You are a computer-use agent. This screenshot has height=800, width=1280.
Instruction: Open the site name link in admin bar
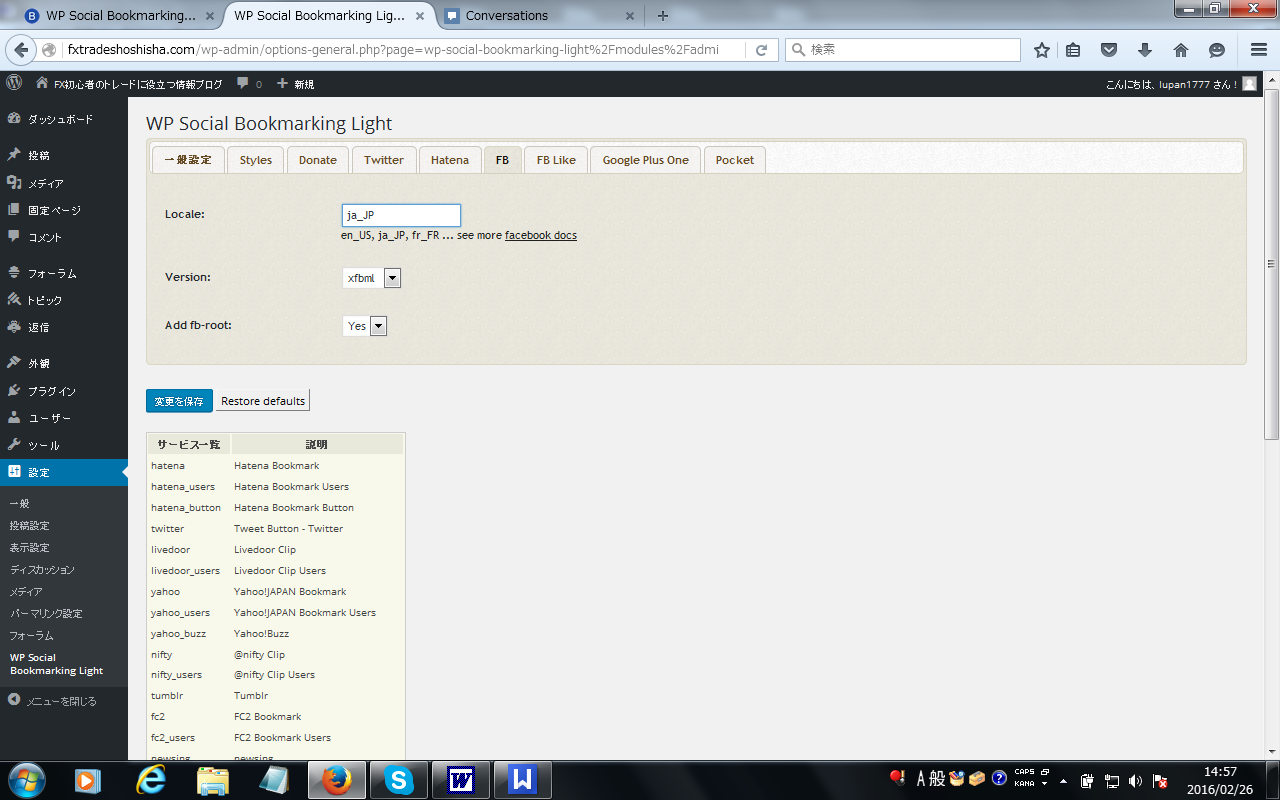[129, 84]
